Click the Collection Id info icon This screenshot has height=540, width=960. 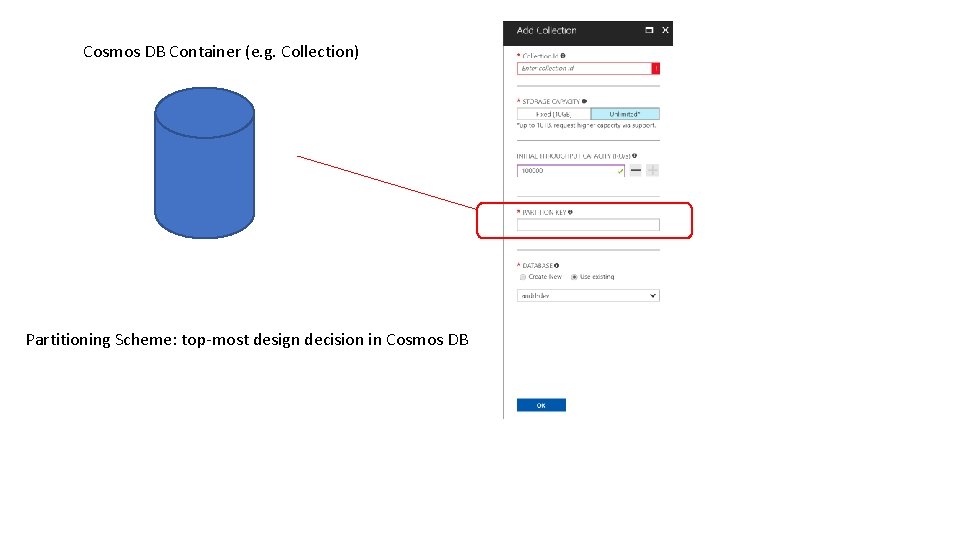pyautogui.click(x=563, y=56)
